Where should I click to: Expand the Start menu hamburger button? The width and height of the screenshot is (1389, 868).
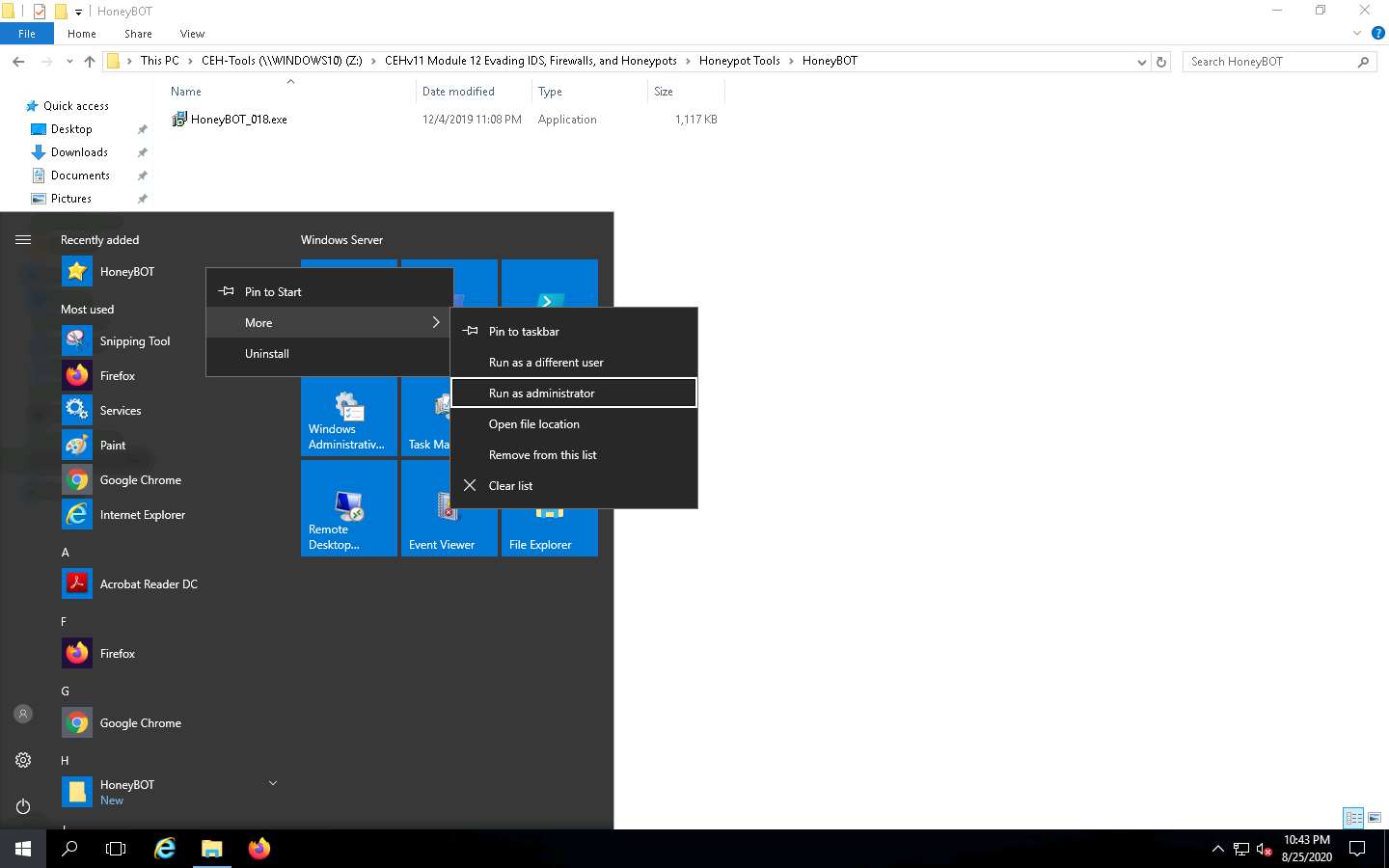click(x=23, y=240)
